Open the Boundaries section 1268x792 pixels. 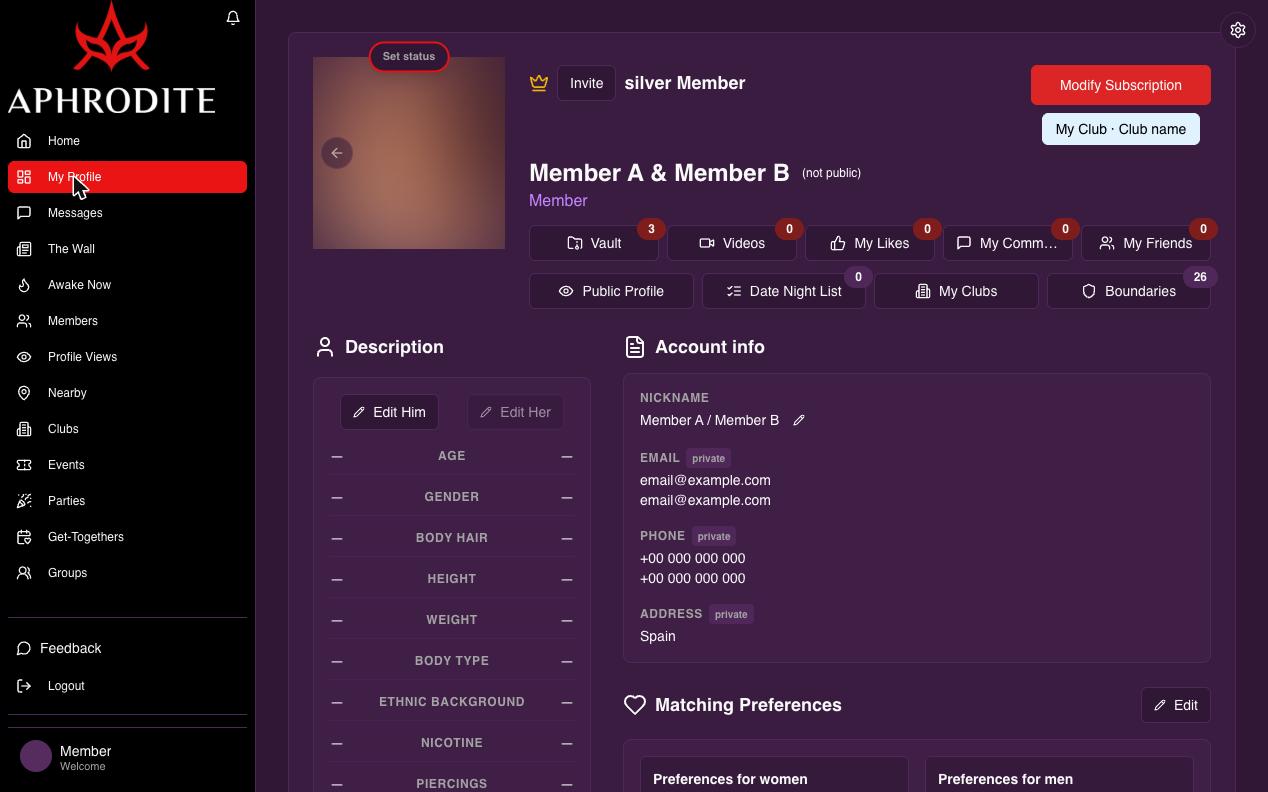point(1129,291)
